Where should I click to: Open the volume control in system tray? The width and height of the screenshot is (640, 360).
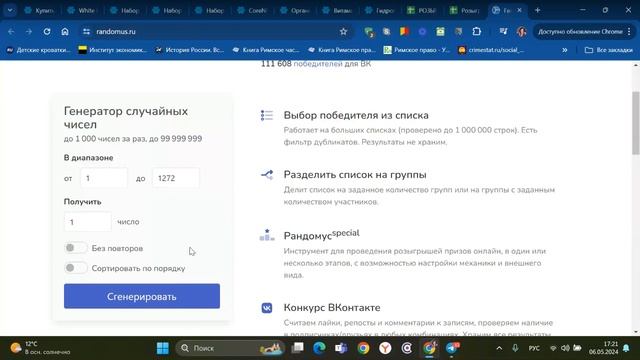565,348
